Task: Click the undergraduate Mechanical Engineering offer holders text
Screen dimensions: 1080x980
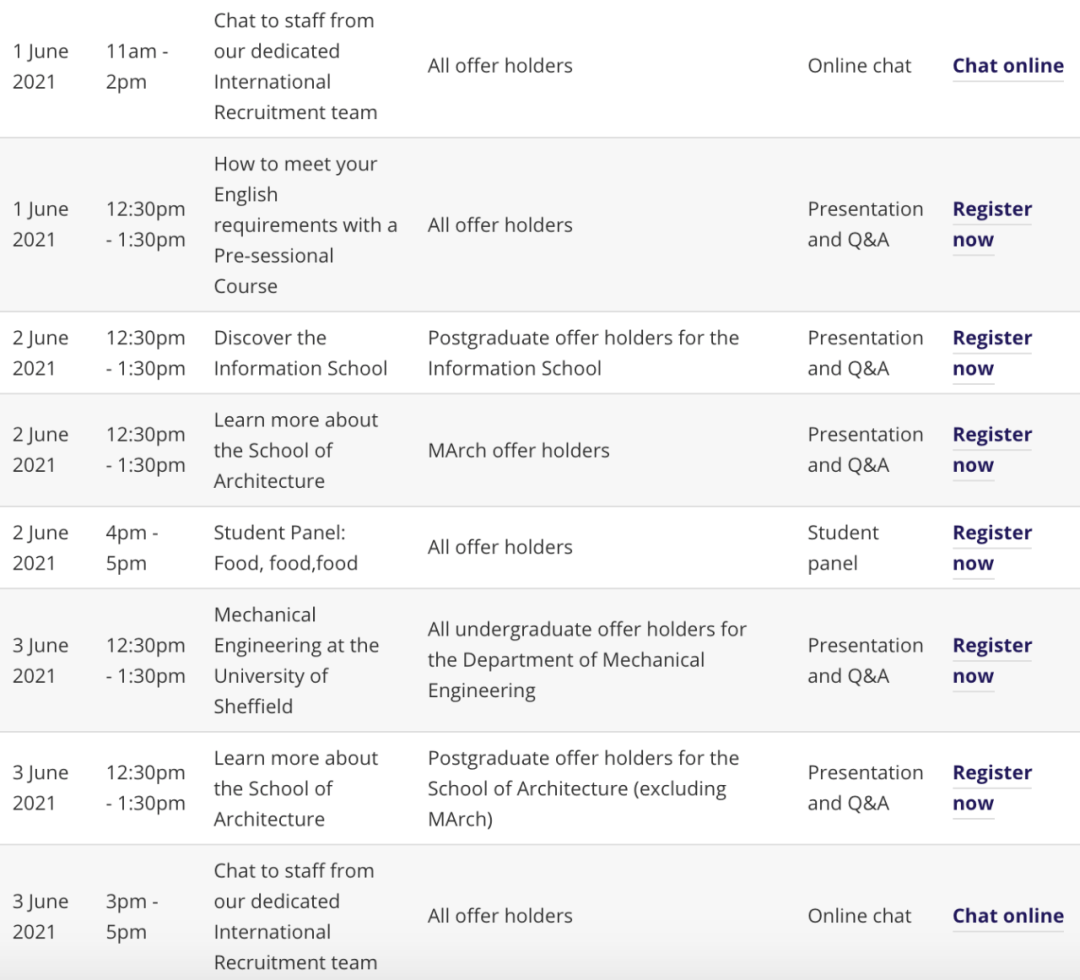Action: (x=586, y=660)
